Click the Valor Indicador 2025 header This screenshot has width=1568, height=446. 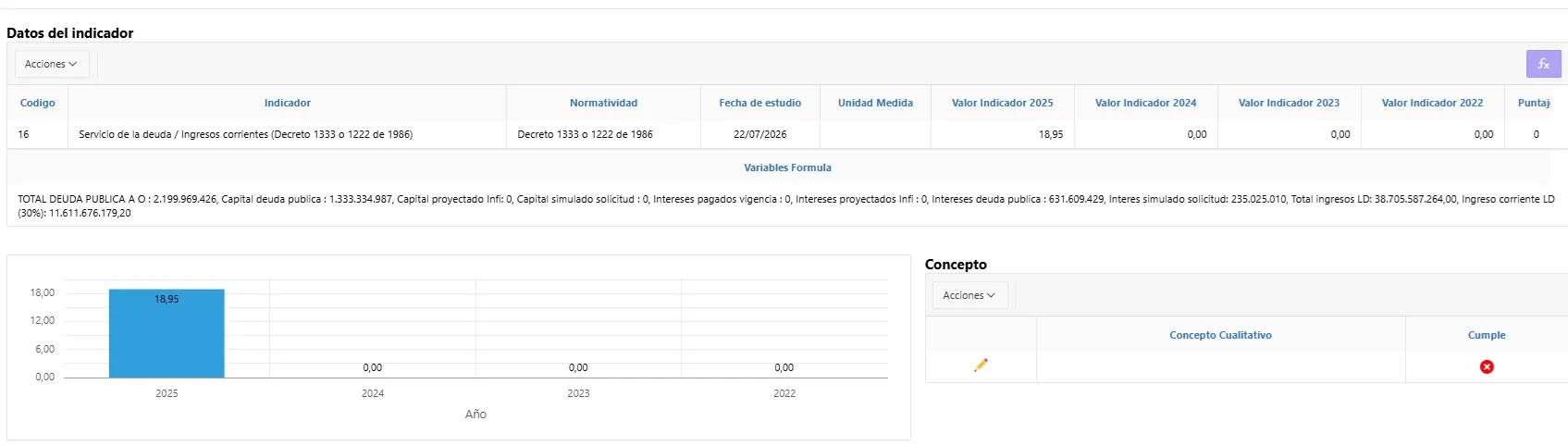click(x=1003, y=103)
